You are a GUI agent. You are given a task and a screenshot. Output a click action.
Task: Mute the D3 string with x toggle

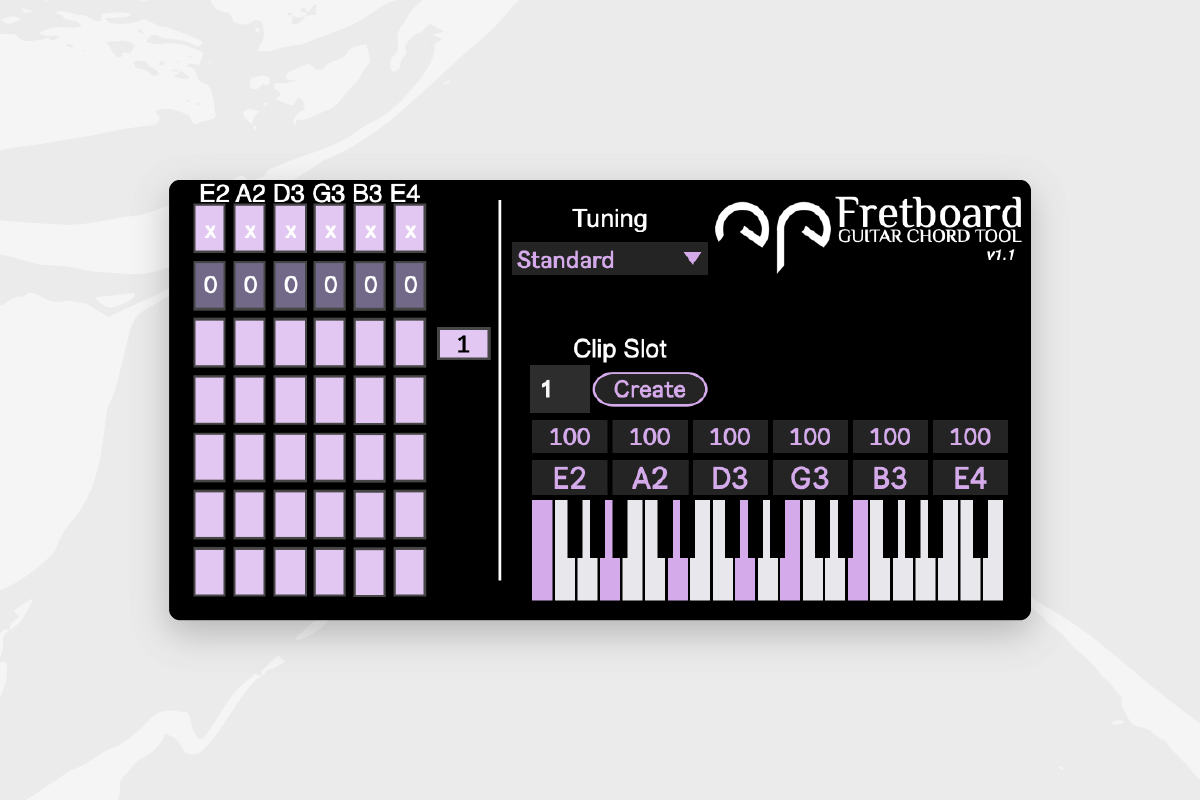coord(290,230)
